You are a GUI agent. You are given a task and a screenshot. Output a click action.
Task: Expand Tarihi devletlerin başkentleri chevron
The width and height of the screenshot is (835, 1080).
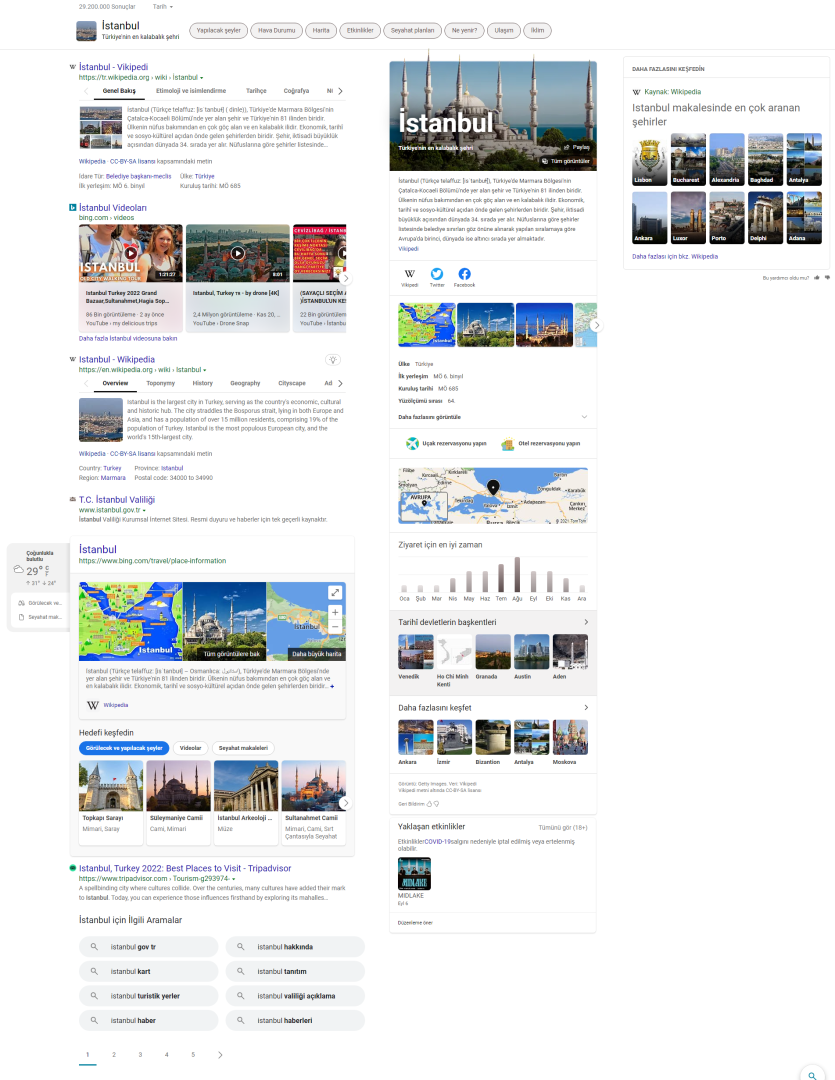(x=586, y=622)
